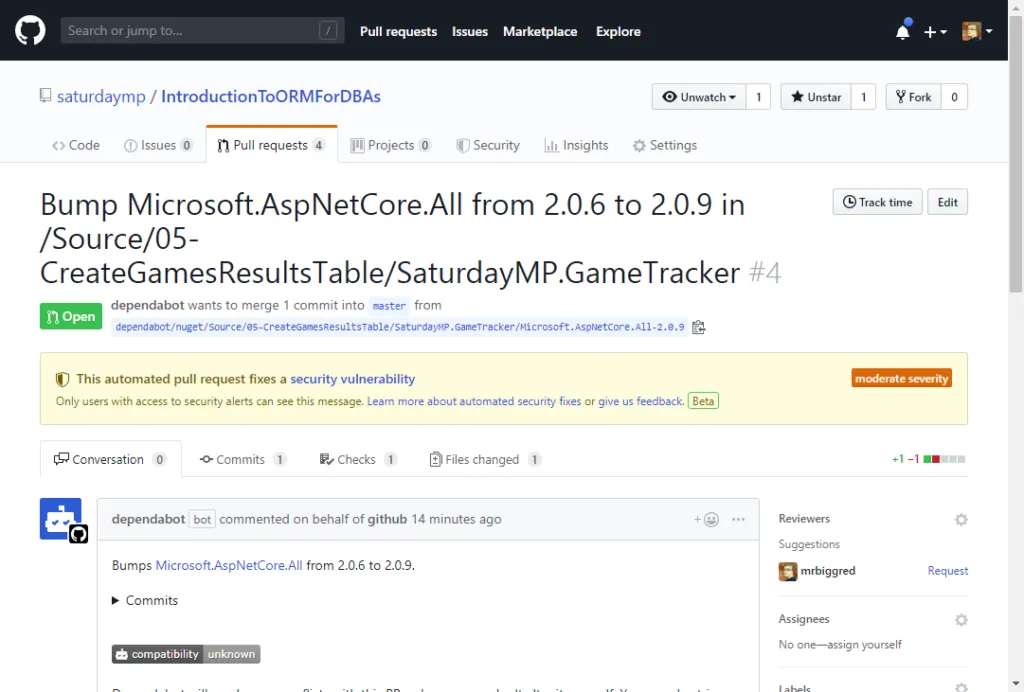Click the master base branch label
The height and width of the screenshot is (692, 1024).
pos(389,306)
